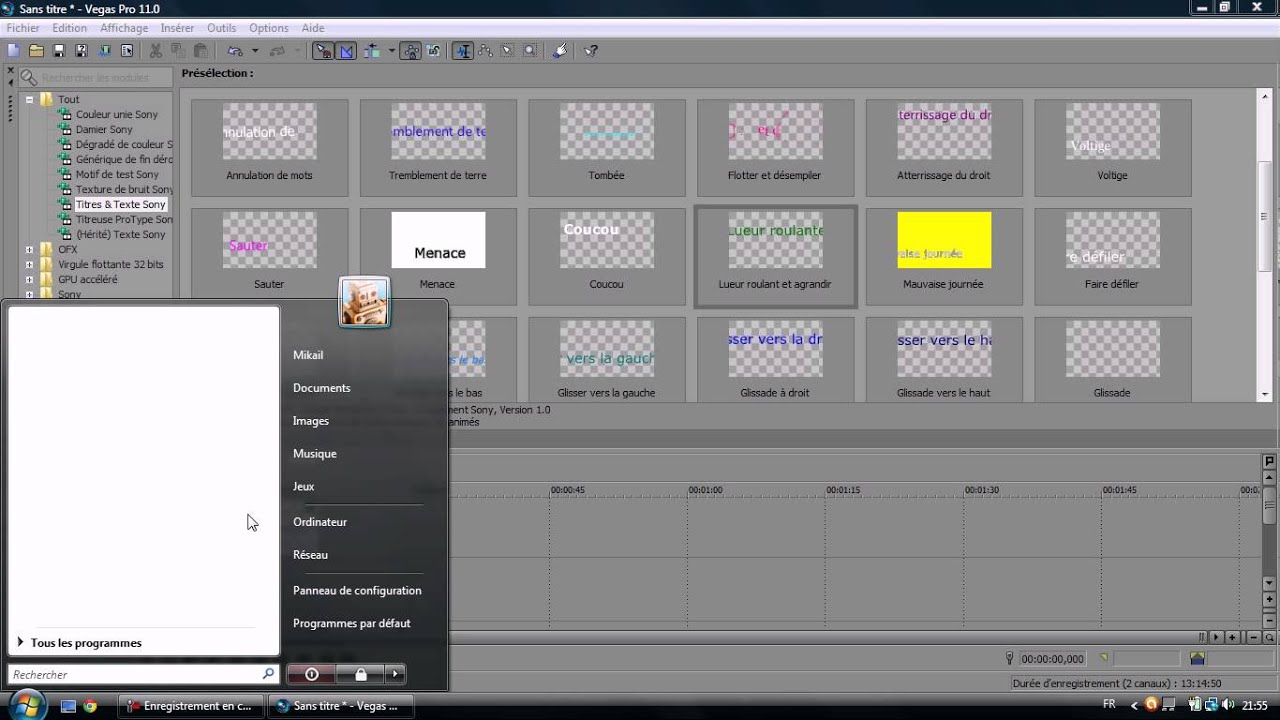Select the Envelope Edit tool
Viewport: 1280px width, 720px height.
(x=485, y=51)
